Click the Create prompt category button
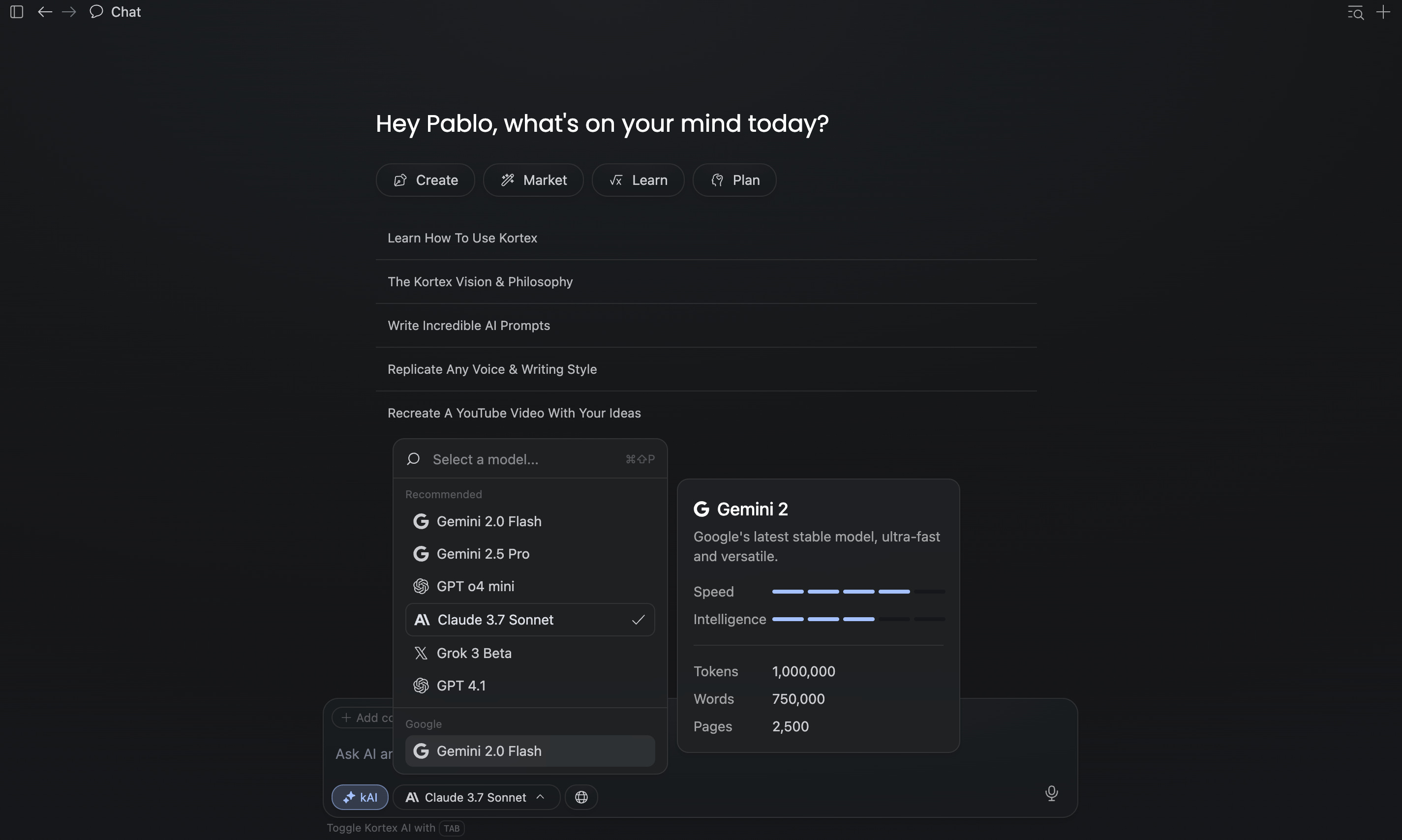The width and height of the screenshot is (1402, 840). point(425,180)
